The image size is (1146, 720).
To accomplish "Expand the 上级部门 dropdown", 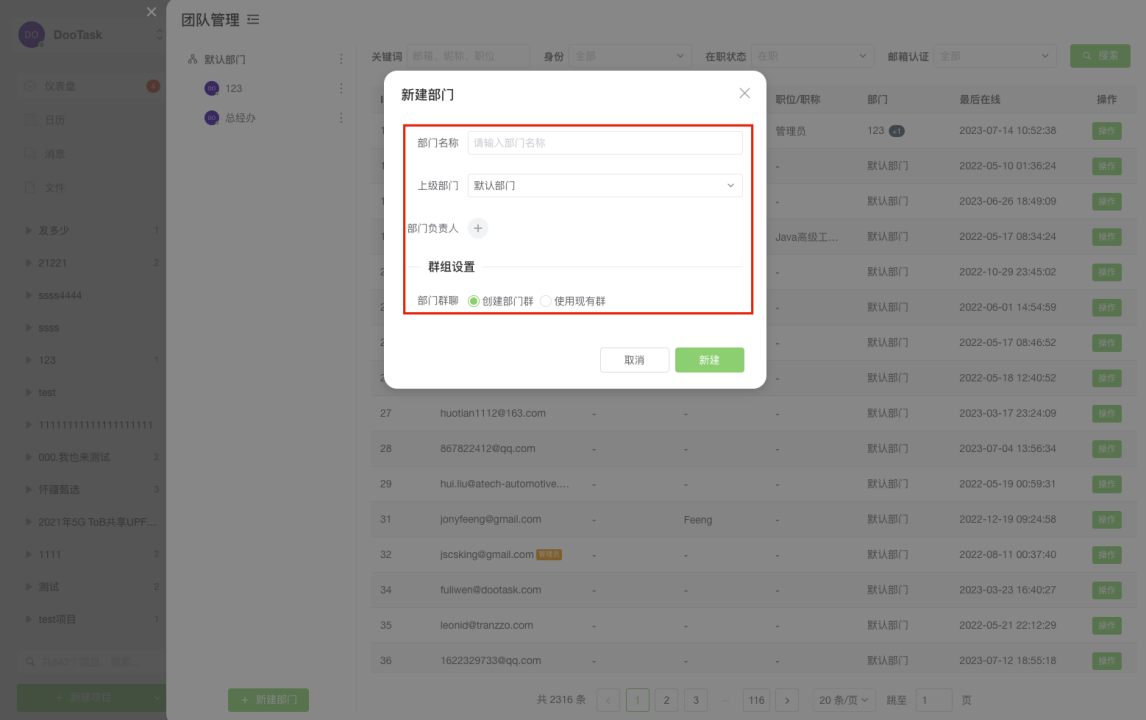I will coord(605,185).
